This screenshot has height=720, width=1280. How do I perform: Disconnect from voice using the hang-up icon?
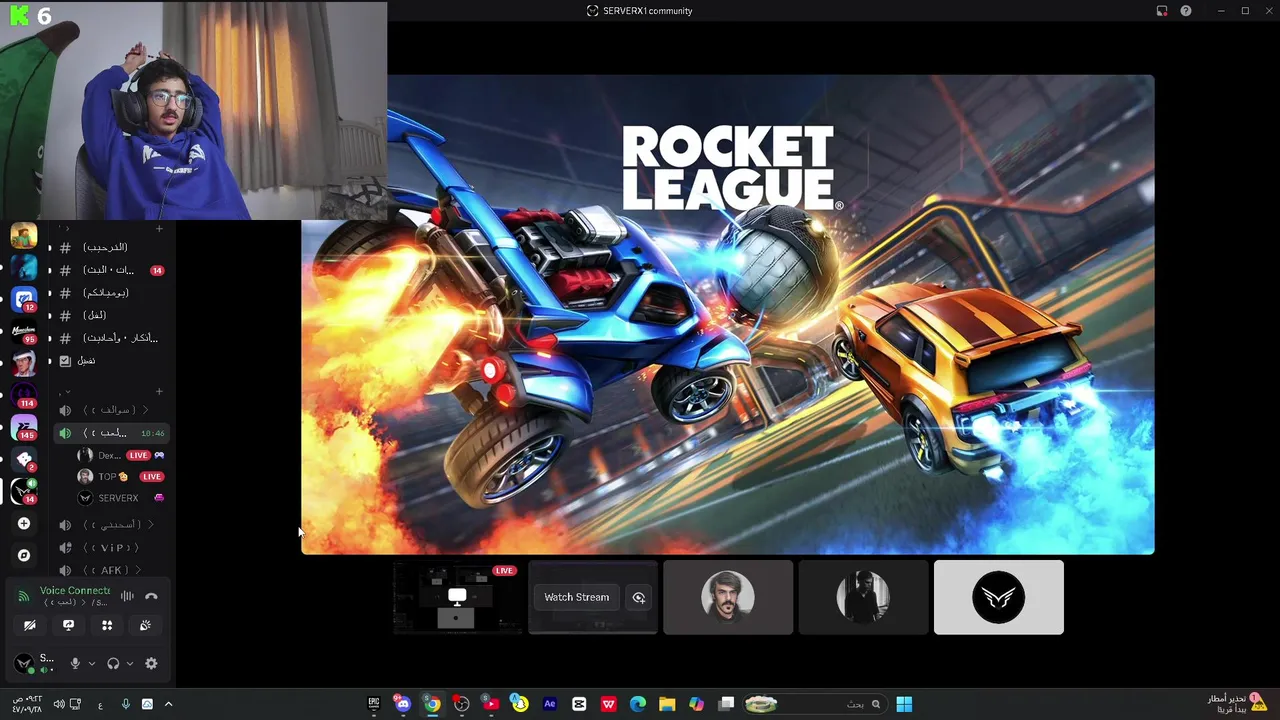[x=151, y=596]
